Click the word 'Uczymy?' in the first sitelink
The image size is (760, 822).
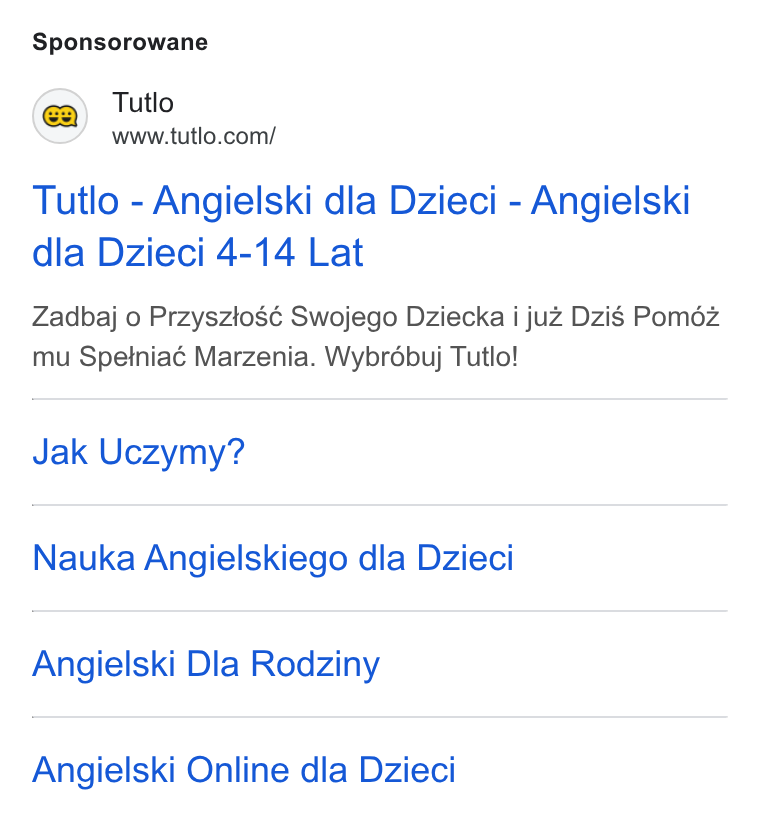pos(171,452)
